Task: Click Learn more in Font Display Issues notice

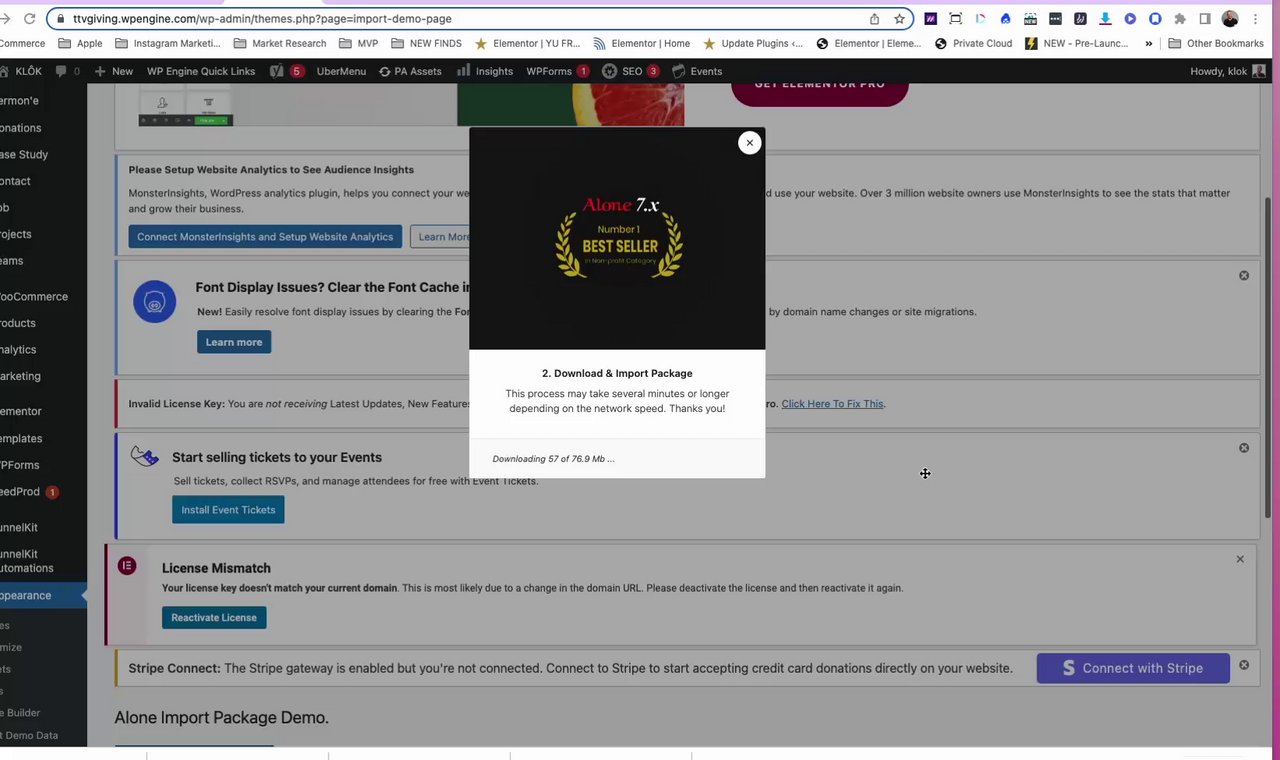Action: (234, 342)
